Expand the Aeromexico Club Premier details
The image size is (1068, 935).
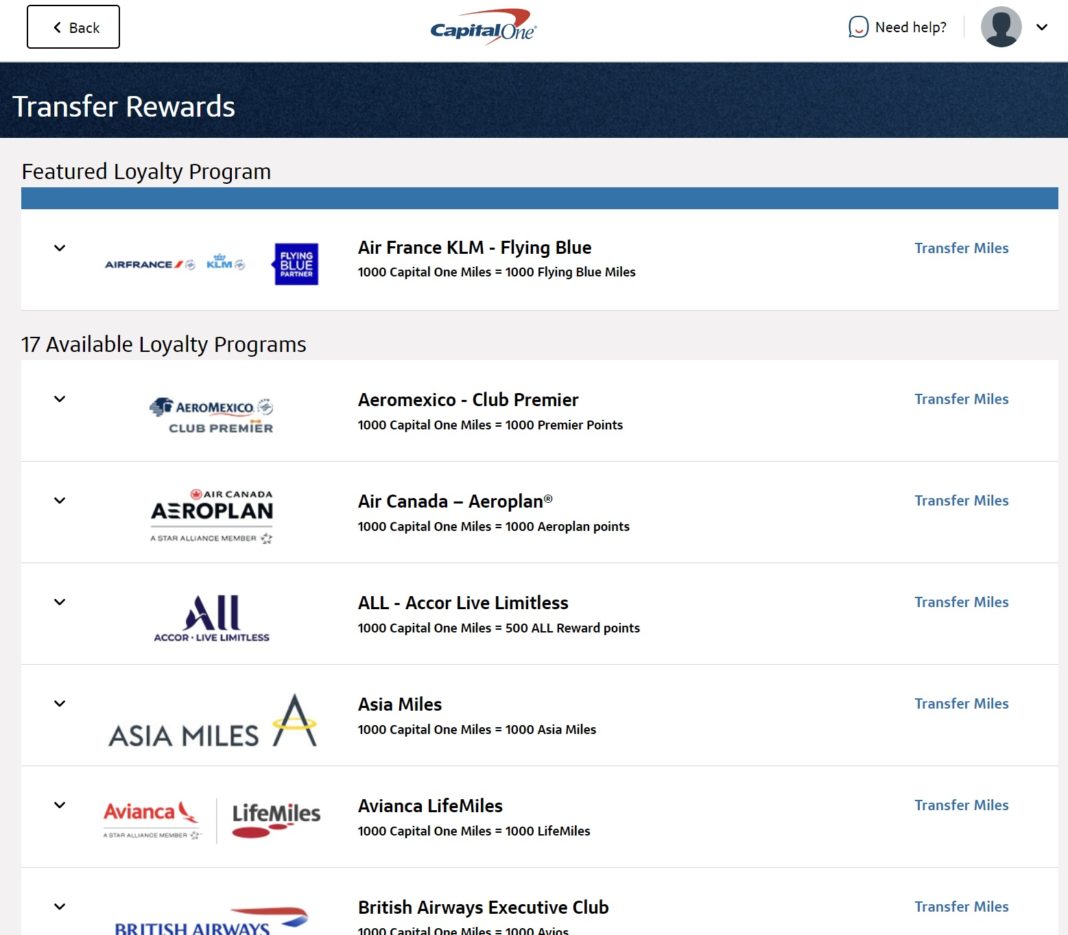click(58, 398)
